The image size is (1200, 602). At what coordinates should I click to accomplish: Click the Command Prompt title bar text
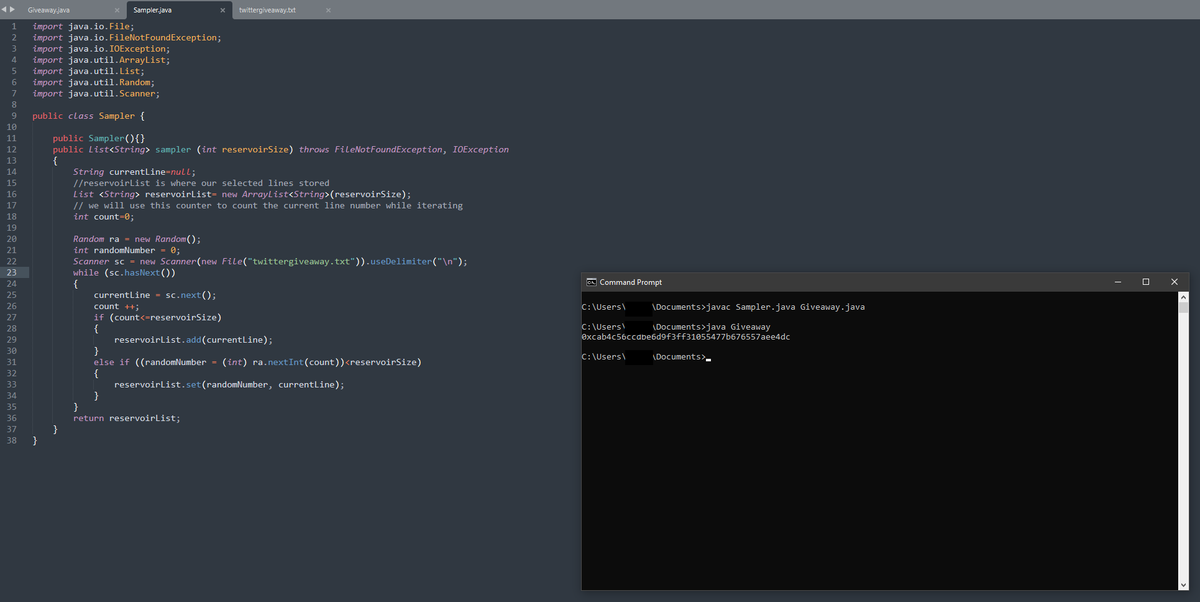point(630,282)
